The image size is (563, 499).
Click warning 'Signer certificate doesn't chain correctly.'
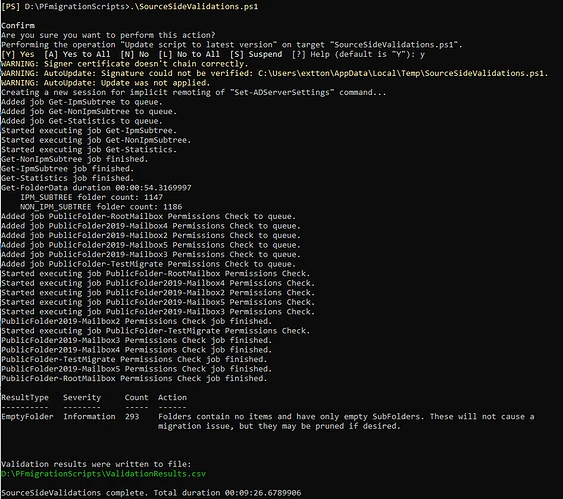[125, 64]
